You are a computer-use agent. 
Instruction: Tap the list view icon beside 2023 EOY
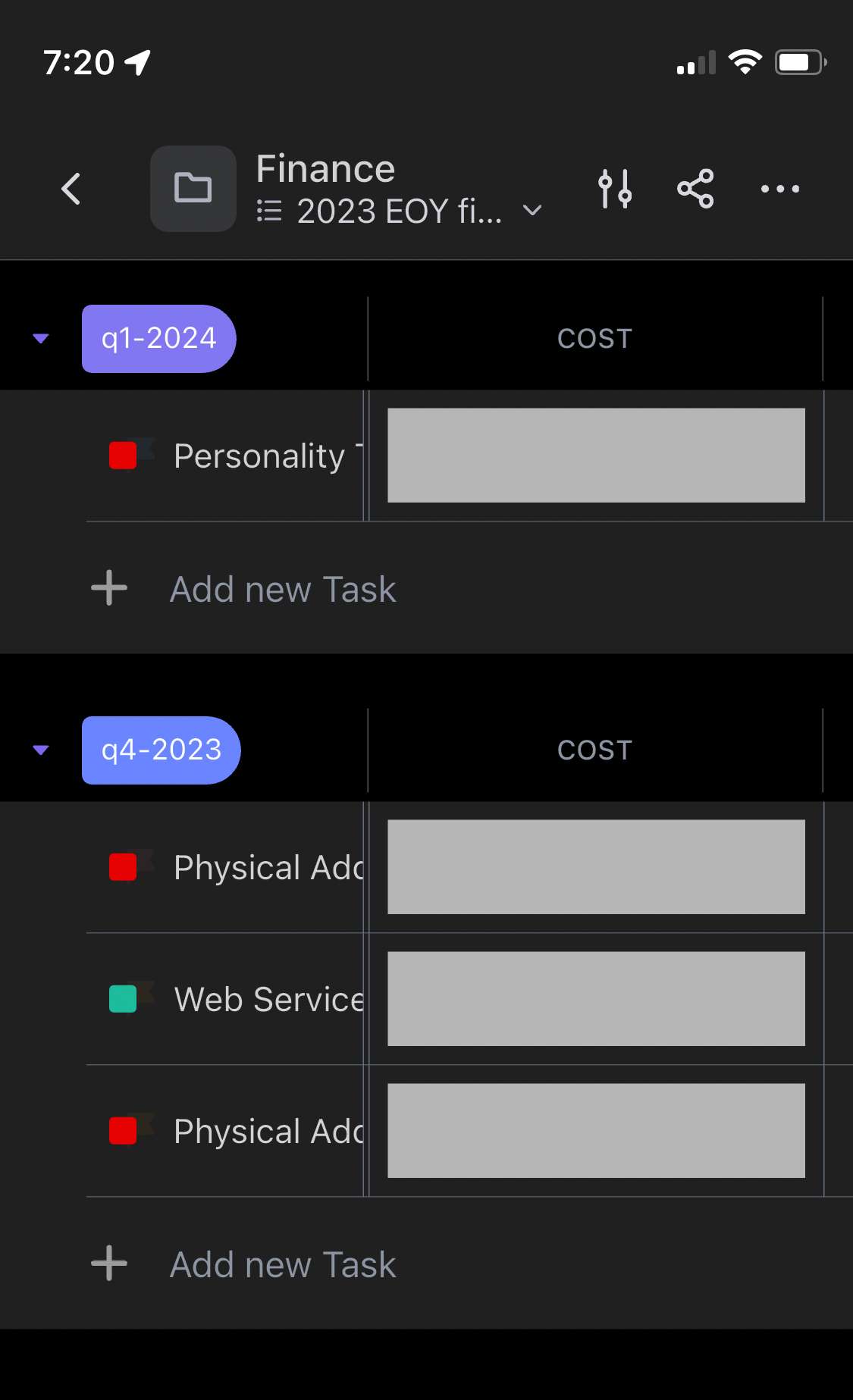[269, 211]
